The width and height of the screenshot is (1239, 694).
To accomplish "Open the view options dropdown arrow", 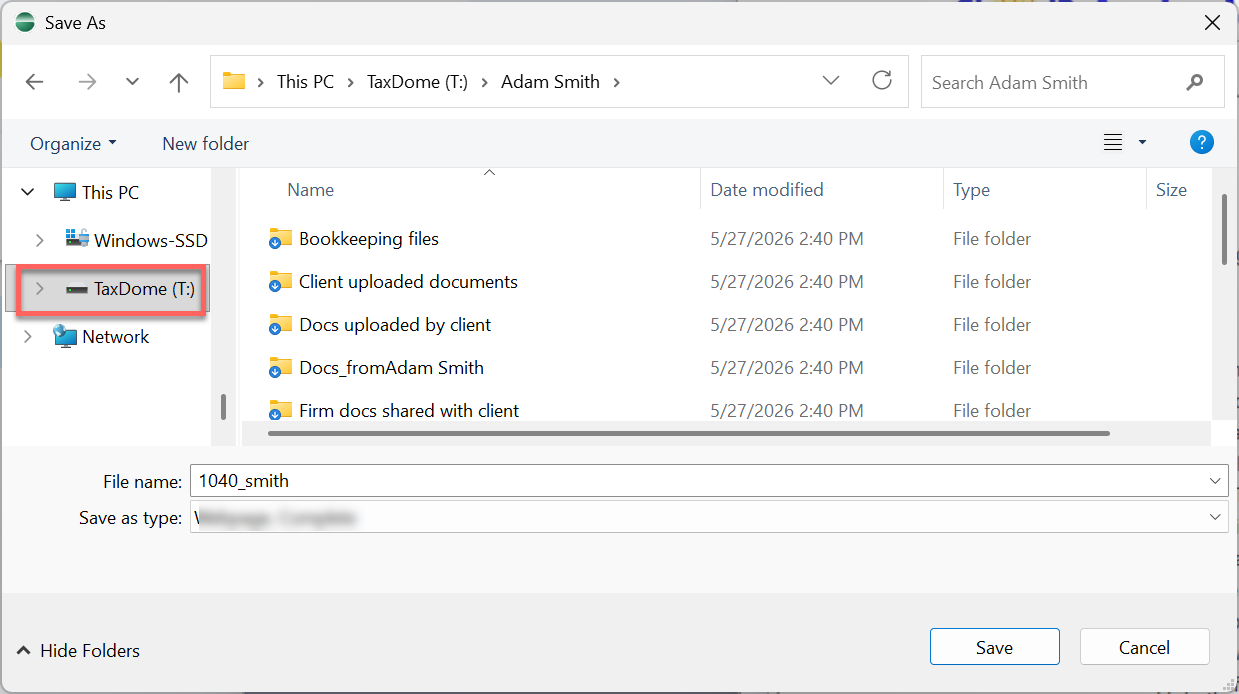I will tap(1142, 143).
